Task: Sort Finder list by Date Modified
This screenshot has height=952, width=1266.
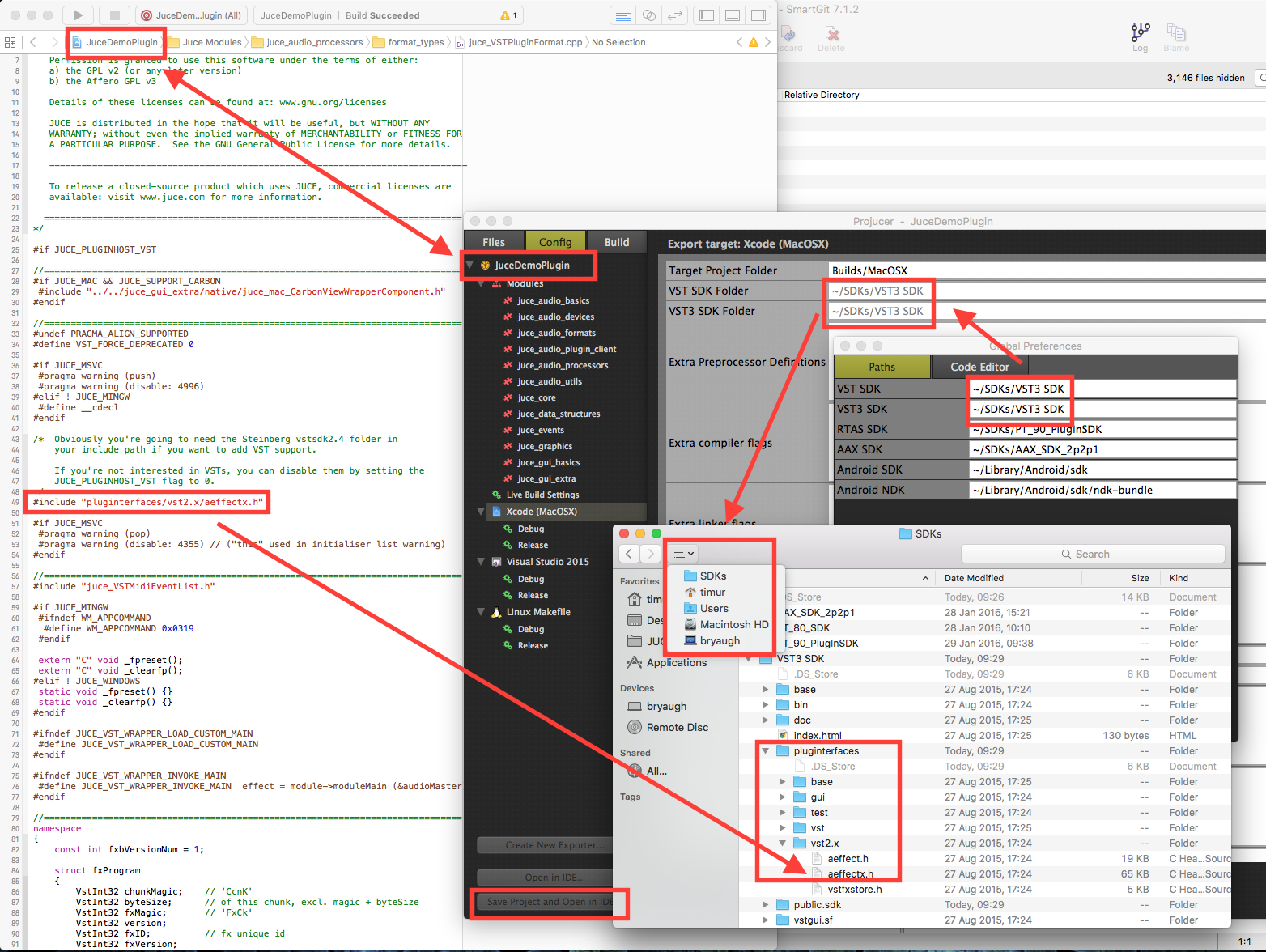Action: 974,578
